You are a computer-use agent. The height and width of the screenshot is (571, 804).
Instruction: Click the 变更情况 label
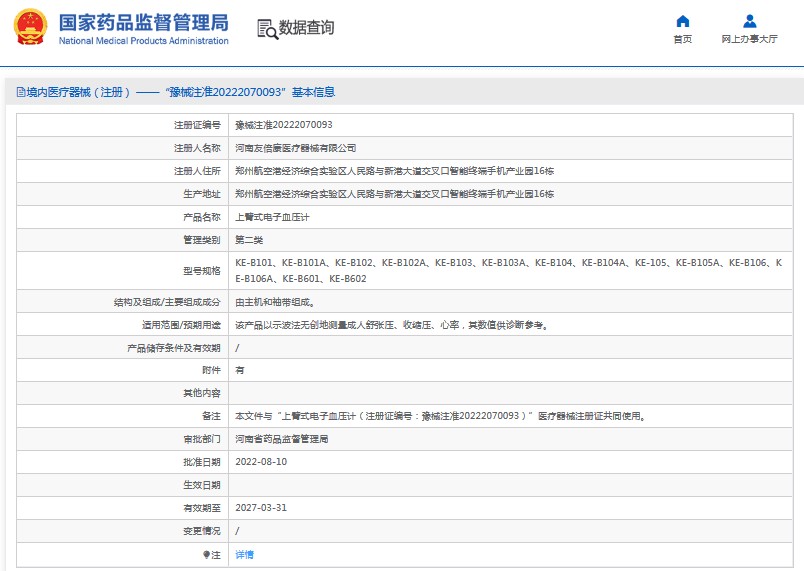tap(202, 531)
